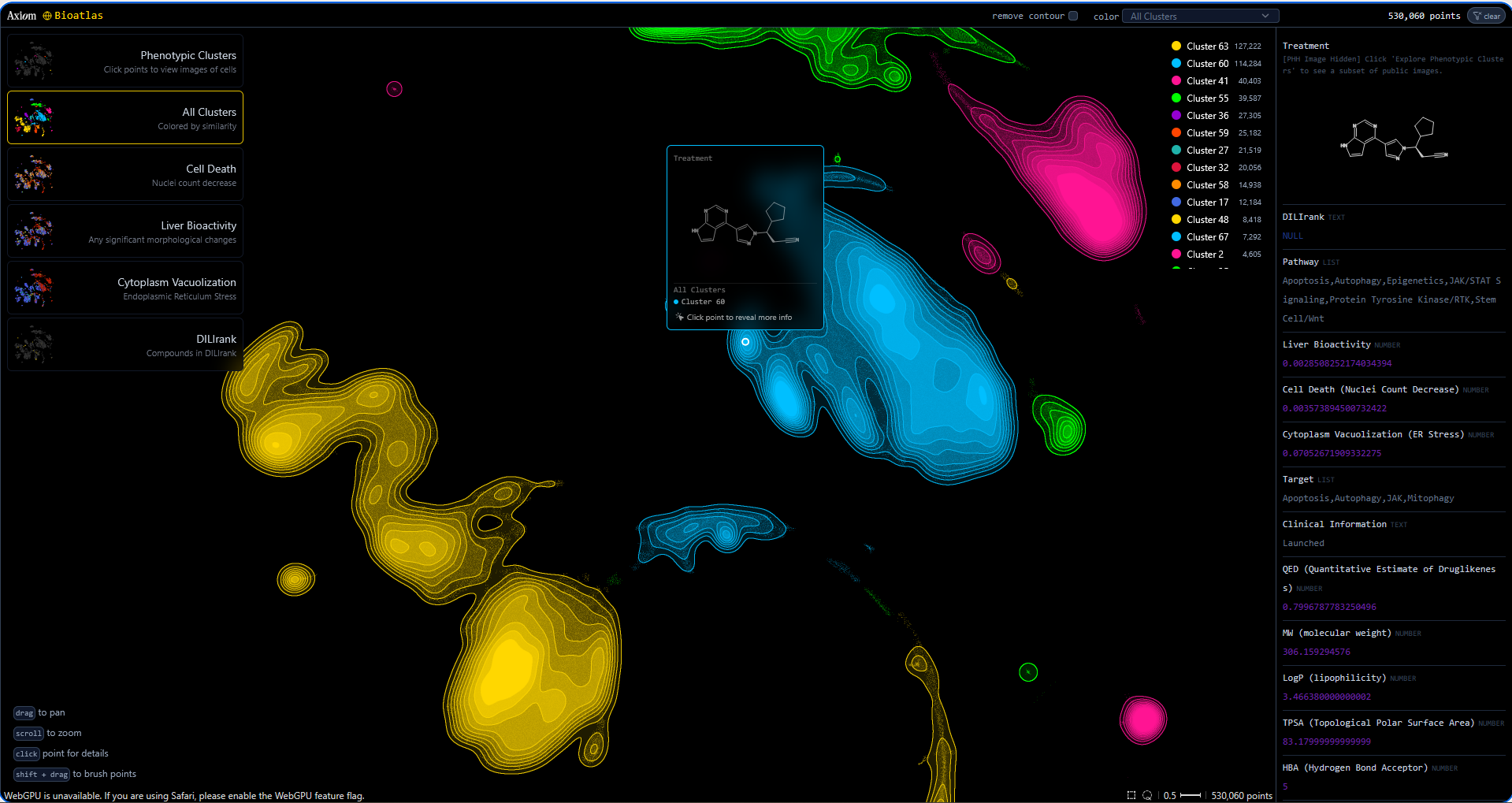Select the Cell Death view

[x=125, y=174]
